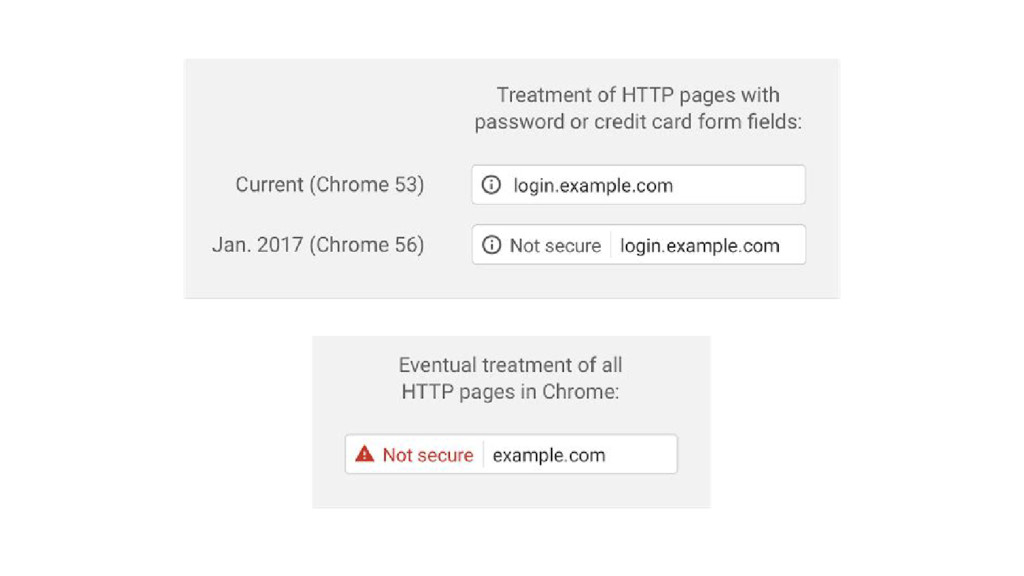Click divider between gray Not secure and URL
1024x576 pixels.
pyautogui.click(x=611, y=245)
